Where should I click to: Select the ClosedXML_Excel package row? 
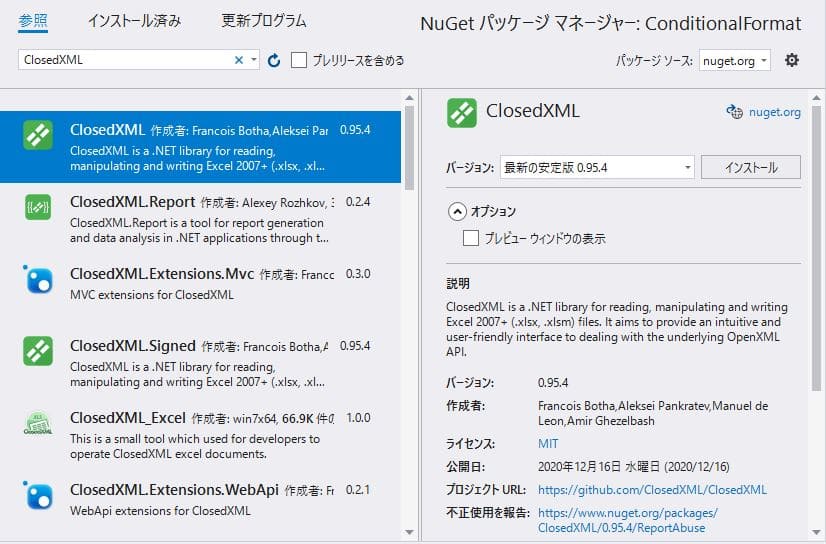point(200,436)
